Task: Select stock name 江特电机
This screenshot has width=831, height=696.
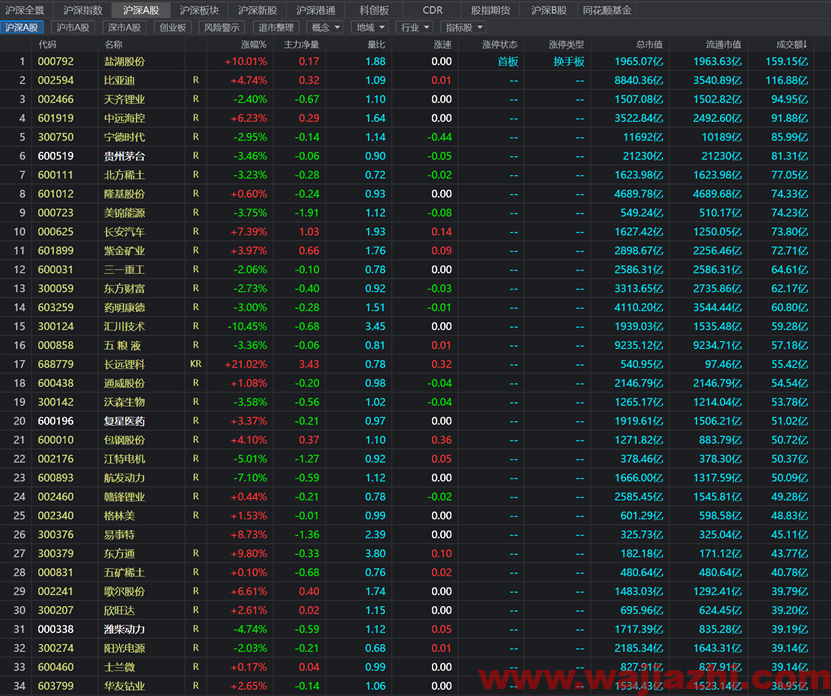Action: coord(125,459)
